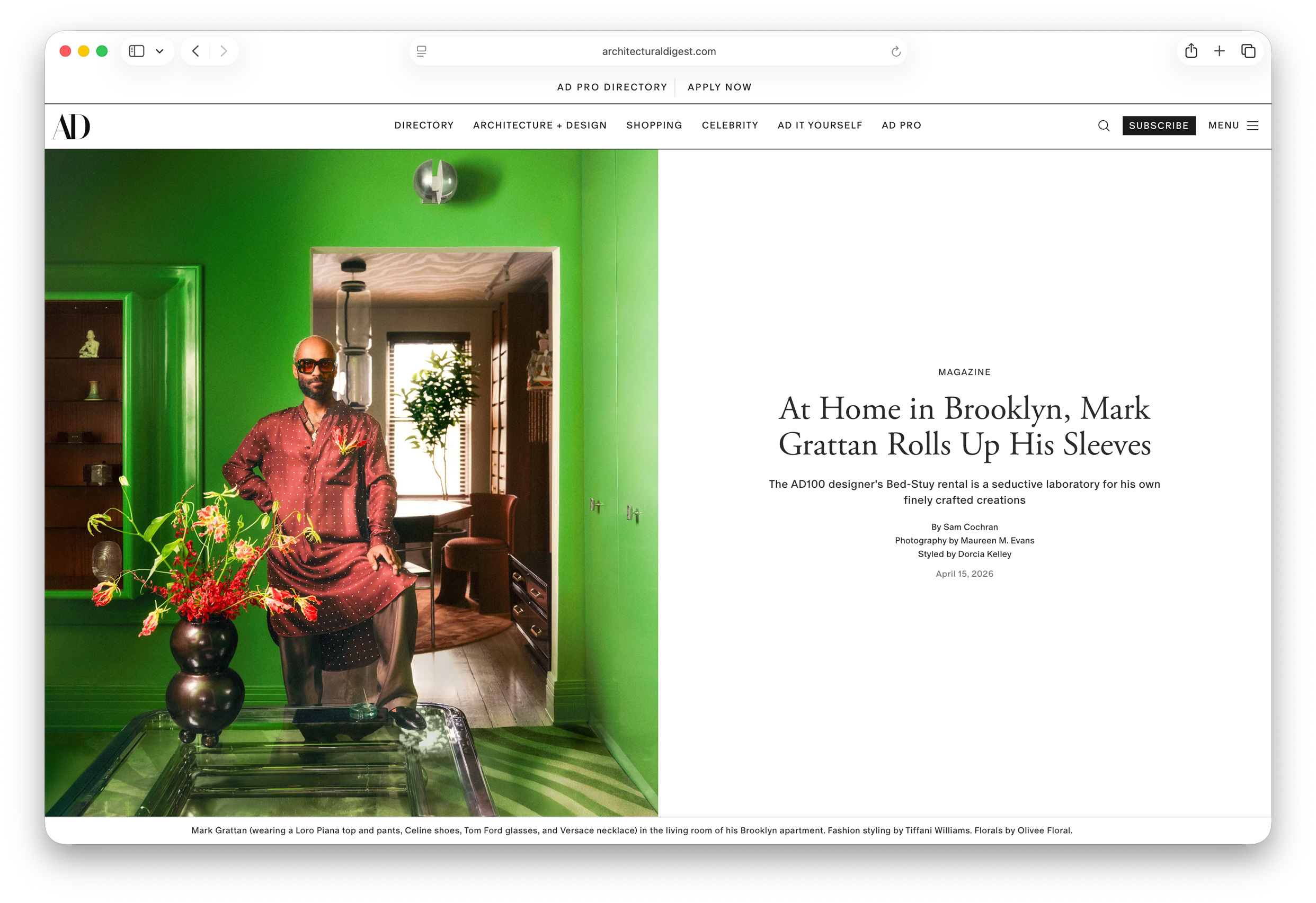Screen dimensions: 1316x903
Task: Expand the sidebar chevron dropdown
Action: tap(159, 50)
